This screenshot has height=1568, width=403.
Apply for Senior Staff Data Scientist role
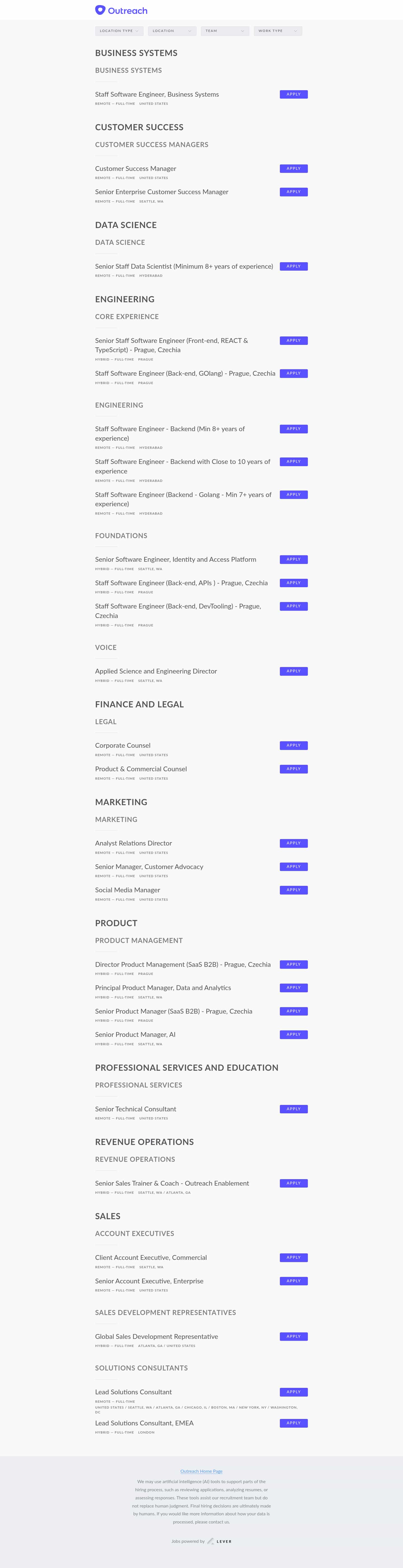294,266
